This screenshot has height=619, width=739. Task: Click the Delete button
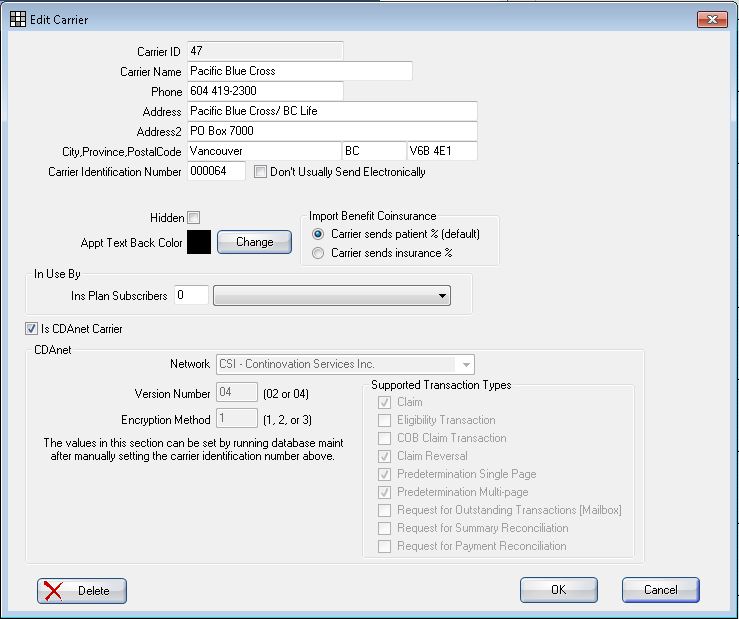(x=82, y=591)
